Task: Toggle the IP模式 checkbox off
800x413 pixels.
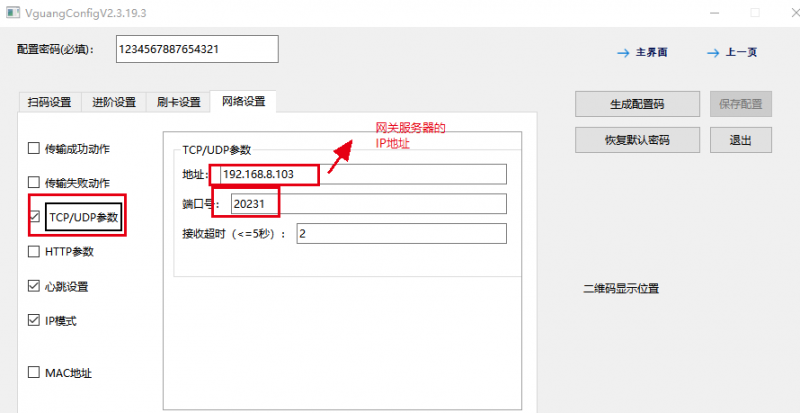Action: pos(35,321)
